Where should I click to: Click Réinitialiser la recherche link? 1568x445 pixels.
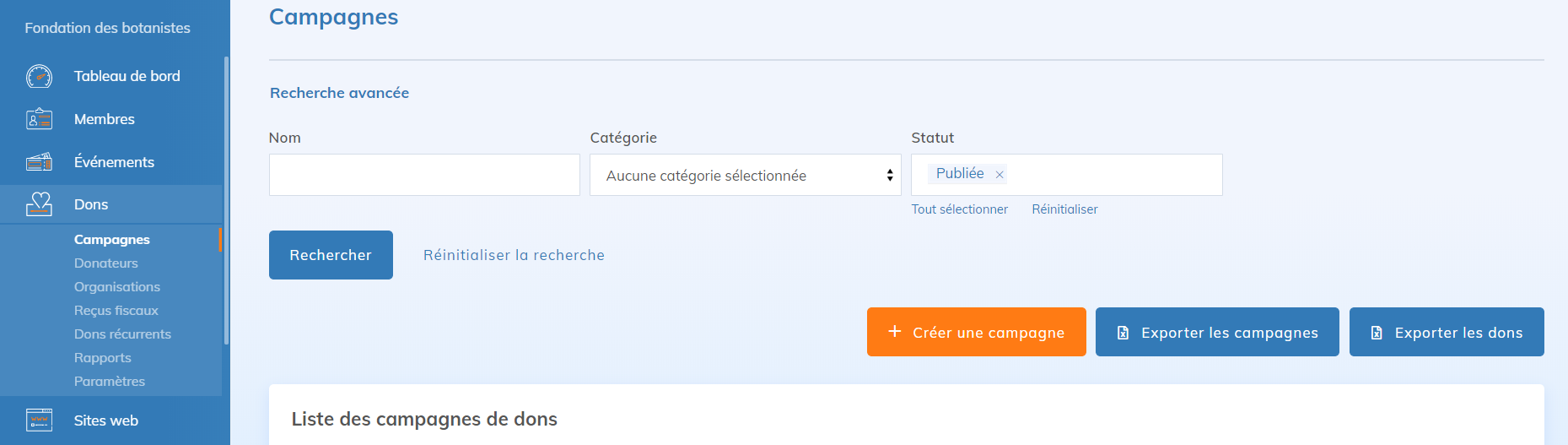(514, 255)
